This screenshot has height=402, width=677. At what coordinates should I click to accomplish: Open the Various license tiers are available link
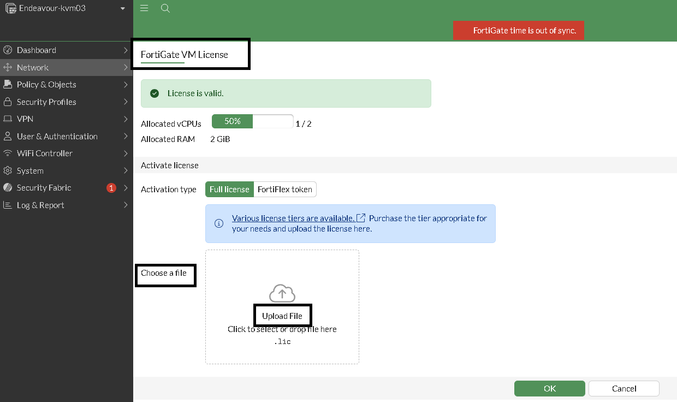(293, 218)
